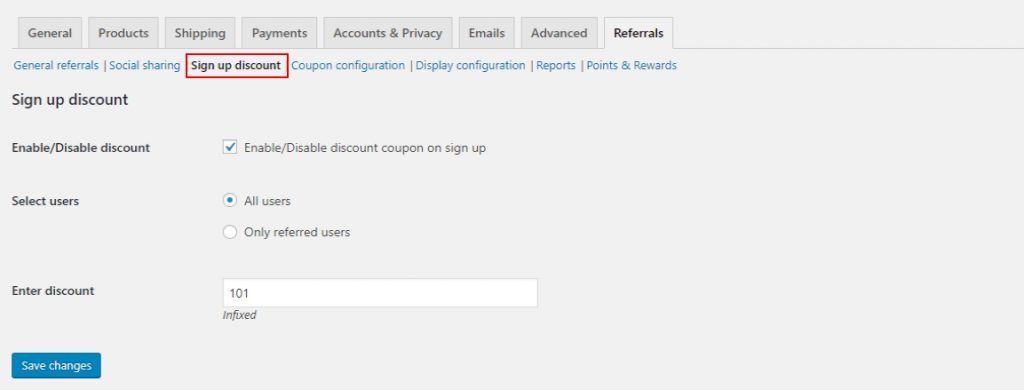Select the Sign up discount sub-tab
Viewport: 1024px width, 390px height.
click(x=236, y=65)
